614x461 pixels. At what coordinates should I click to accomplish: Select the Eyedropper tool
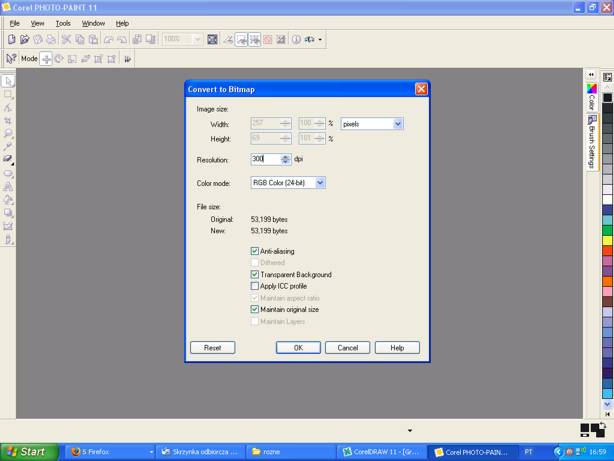pos(9,146)
